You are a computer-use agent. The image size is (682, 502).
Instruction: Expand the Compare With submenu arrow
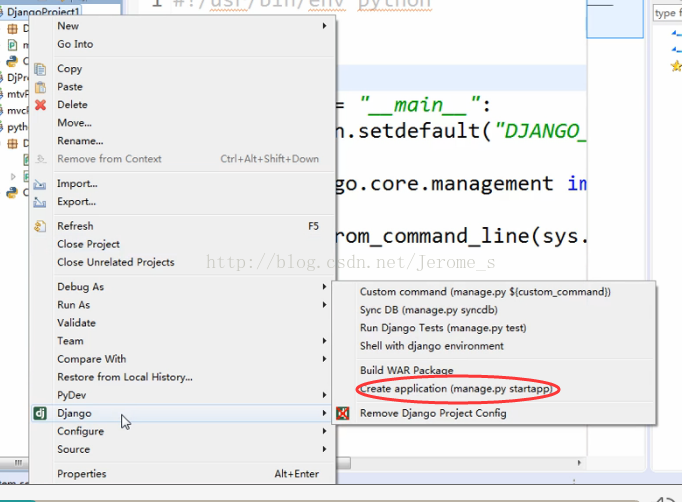(x=324, y=359)
